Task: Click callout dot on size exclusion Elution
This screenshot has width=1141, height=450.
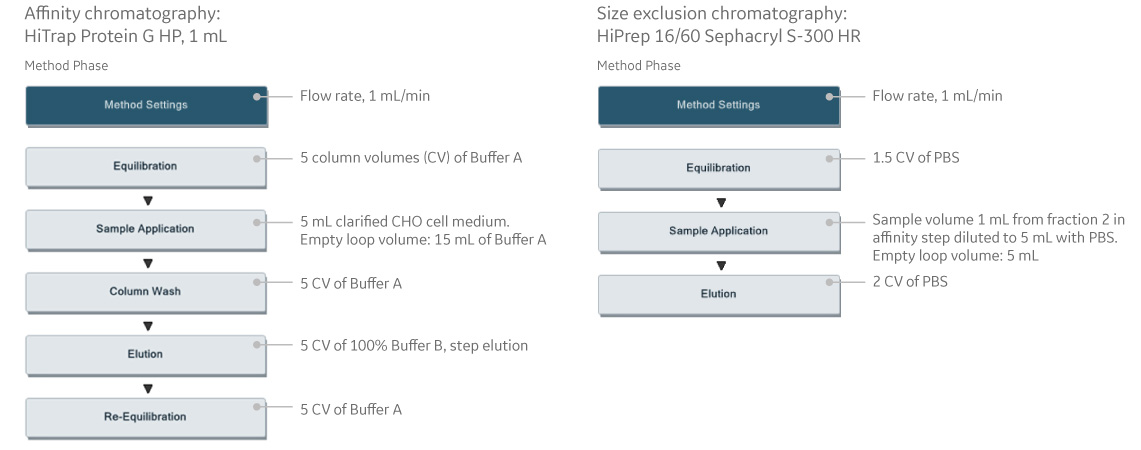Action: point(829,285)
